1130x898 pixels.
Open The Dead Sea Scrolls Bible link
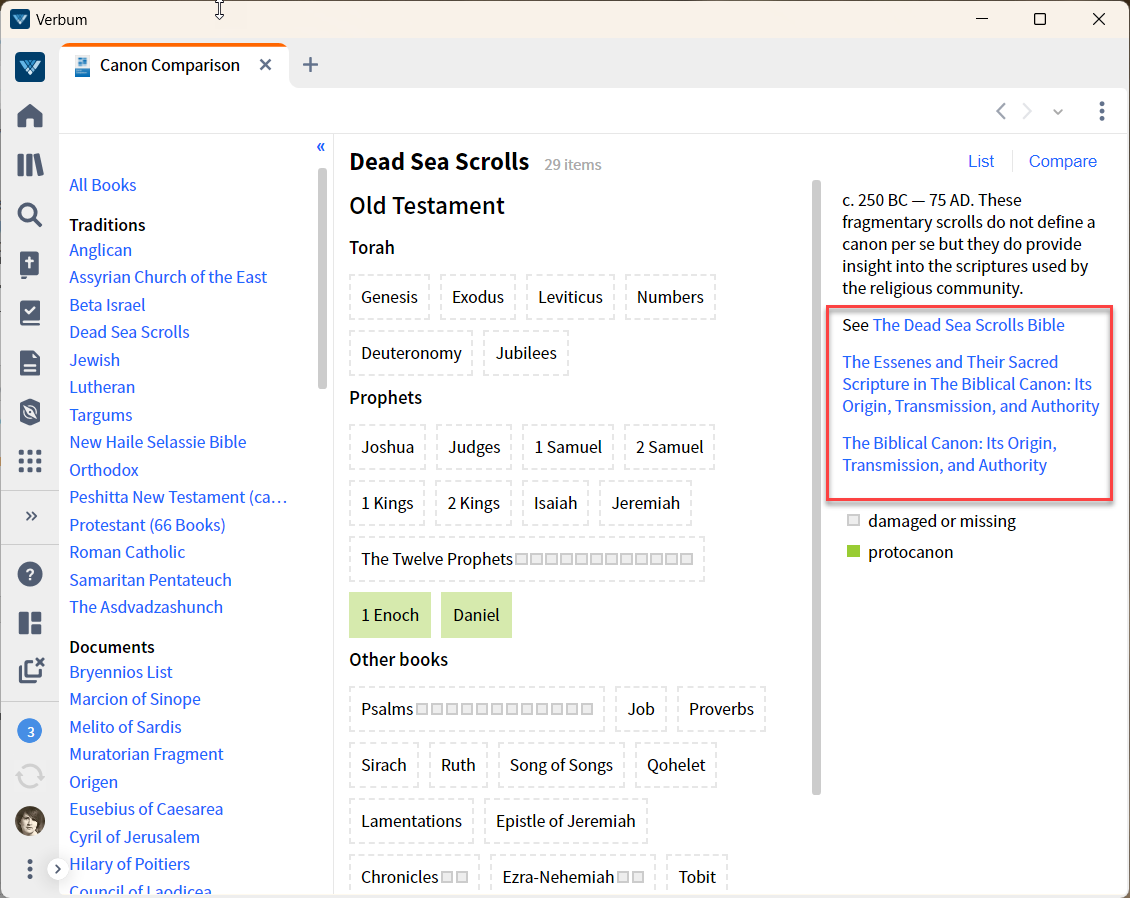pos(968,325)
